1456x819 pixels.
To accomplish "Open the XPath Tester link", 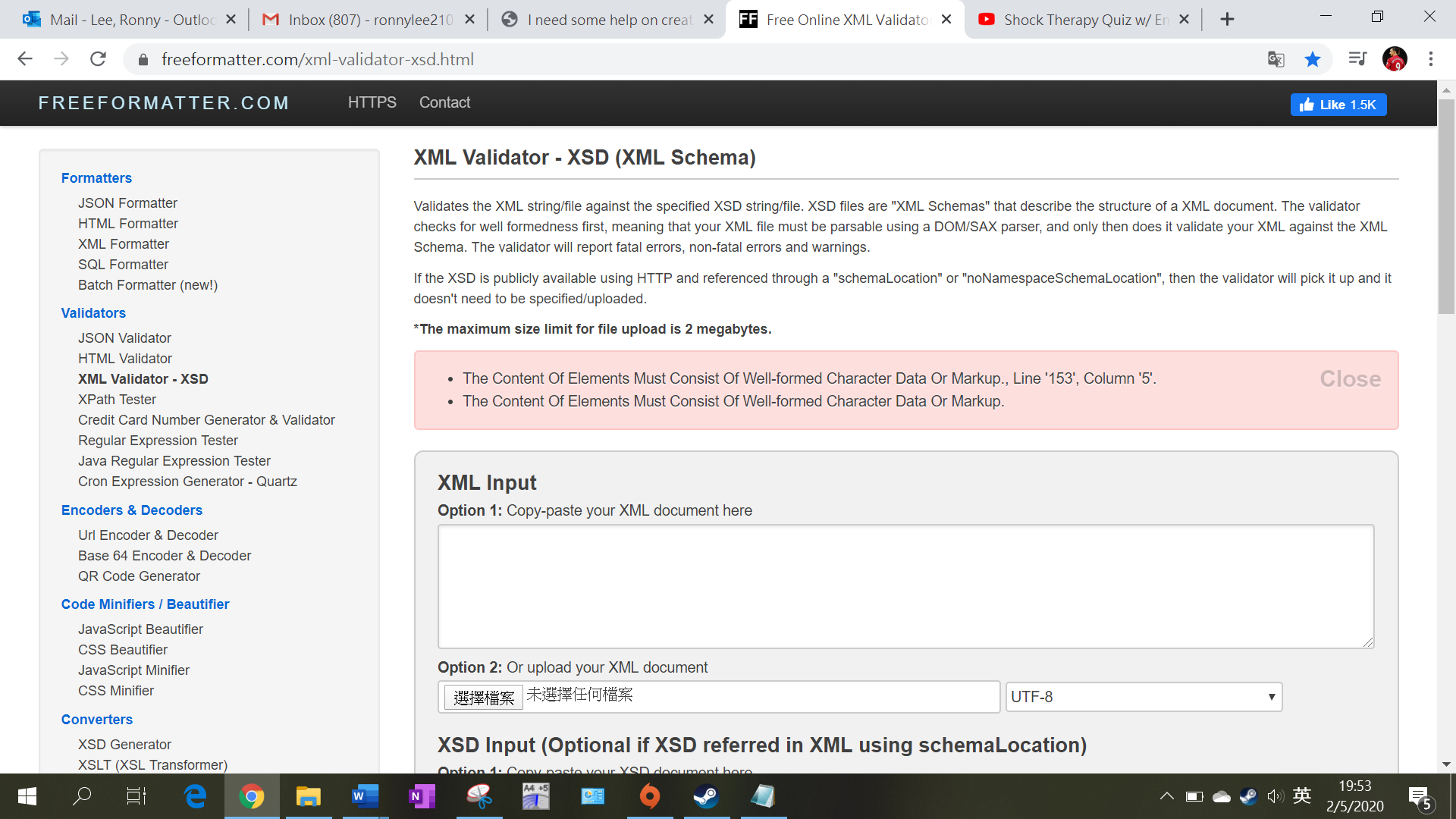I will [x=117, y=400].
